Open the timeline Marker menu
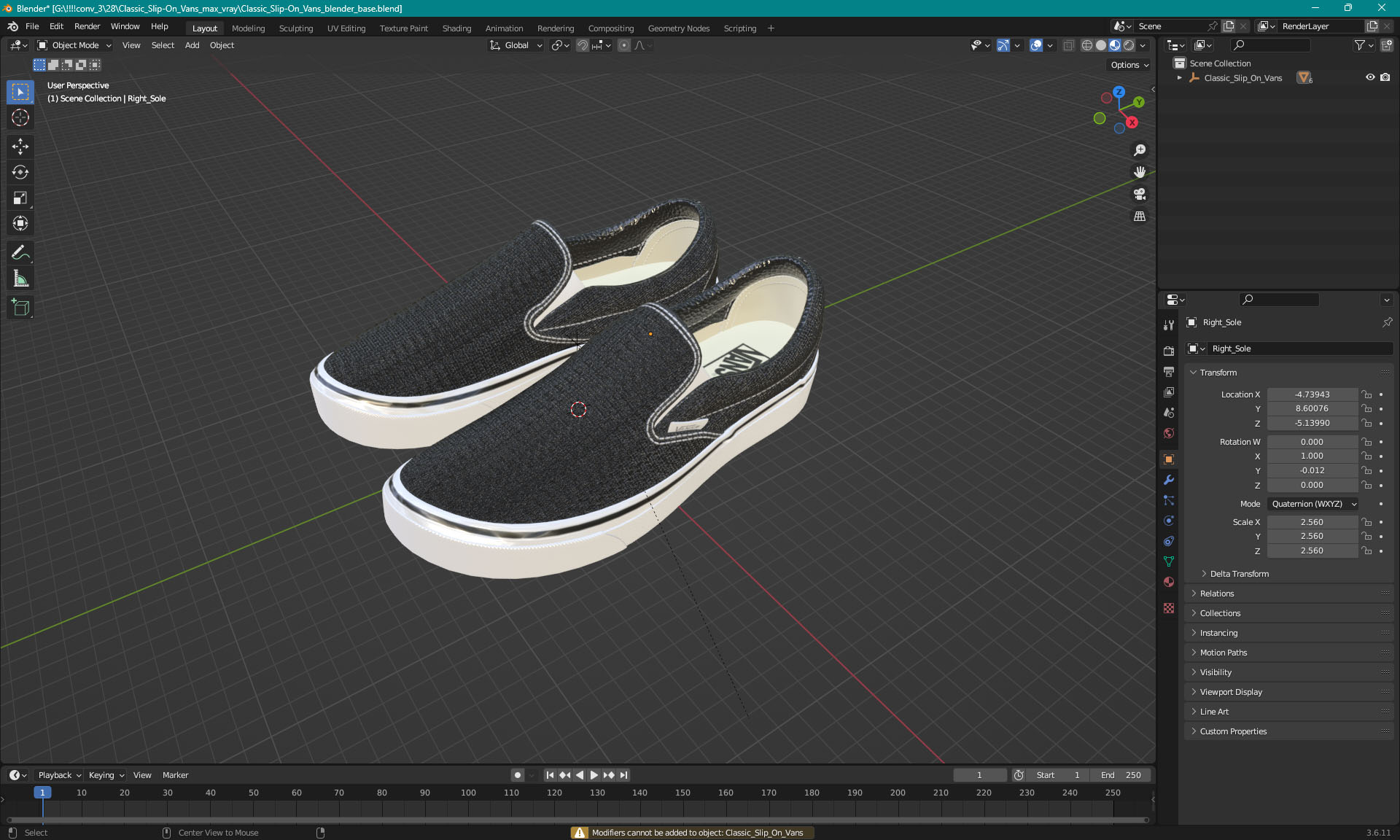This screenshot has width=1400, height=840. pos(175,775)
